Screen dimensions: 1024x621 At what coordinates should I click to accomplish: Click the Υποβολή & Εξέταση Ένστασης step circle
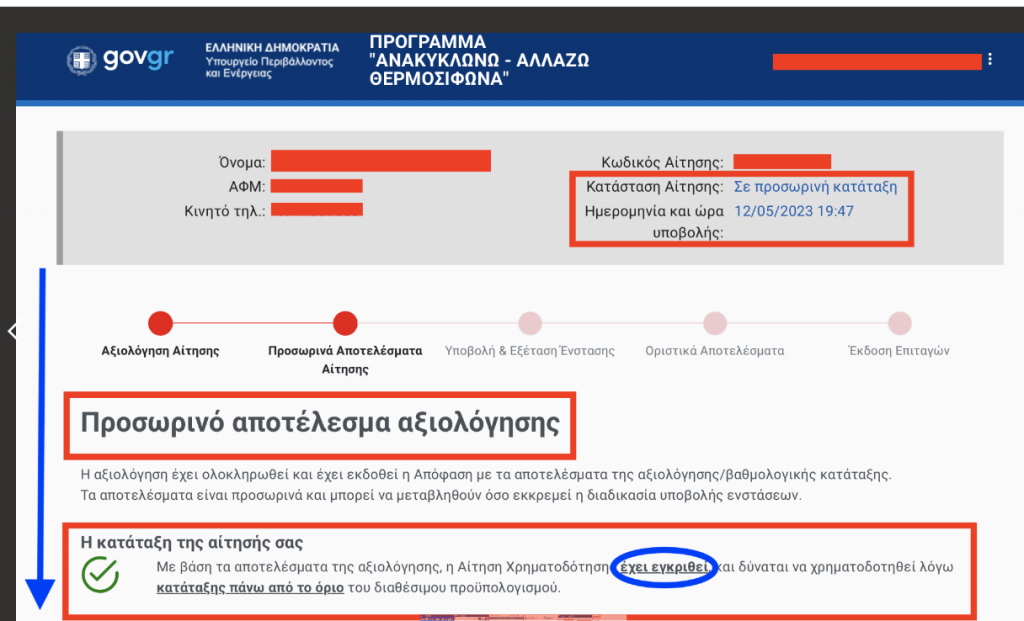click(x=529, y=323)
